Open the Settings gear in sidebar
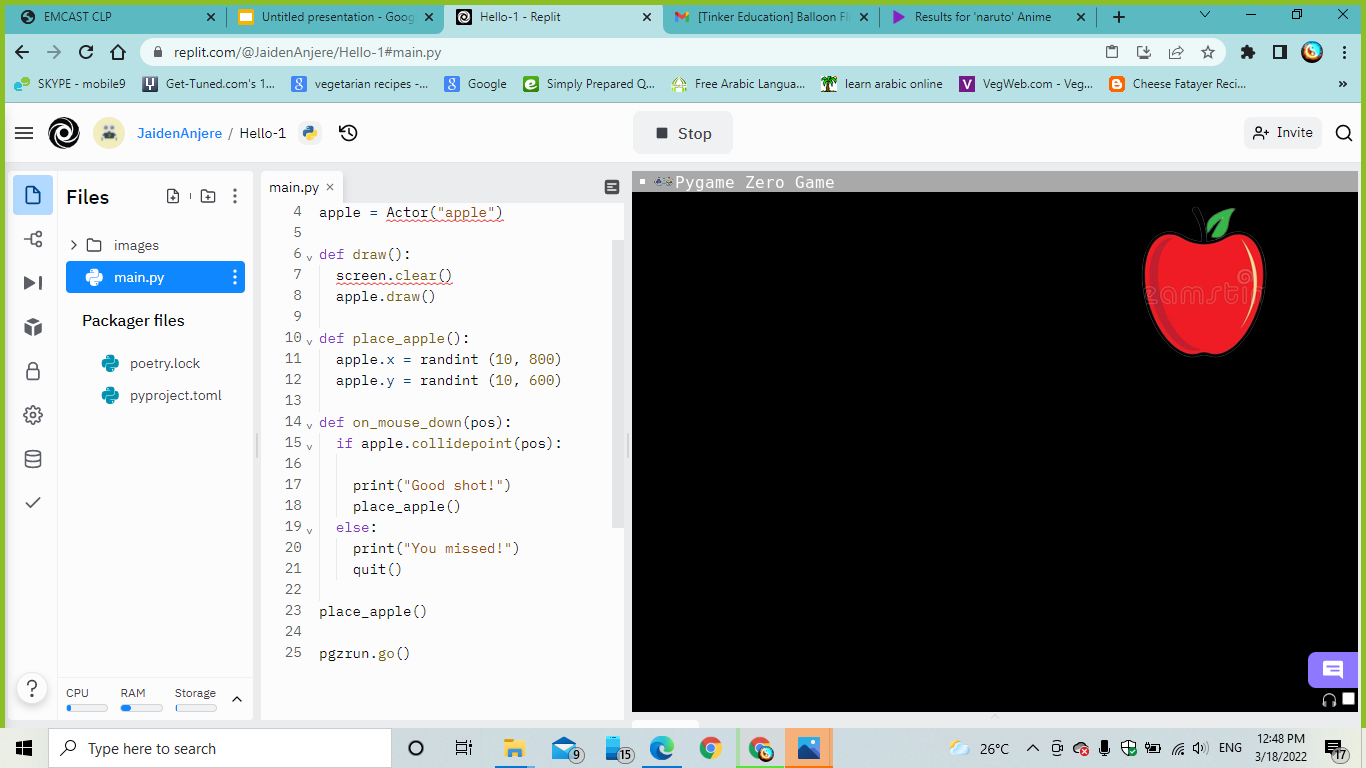 coord(33,415)
